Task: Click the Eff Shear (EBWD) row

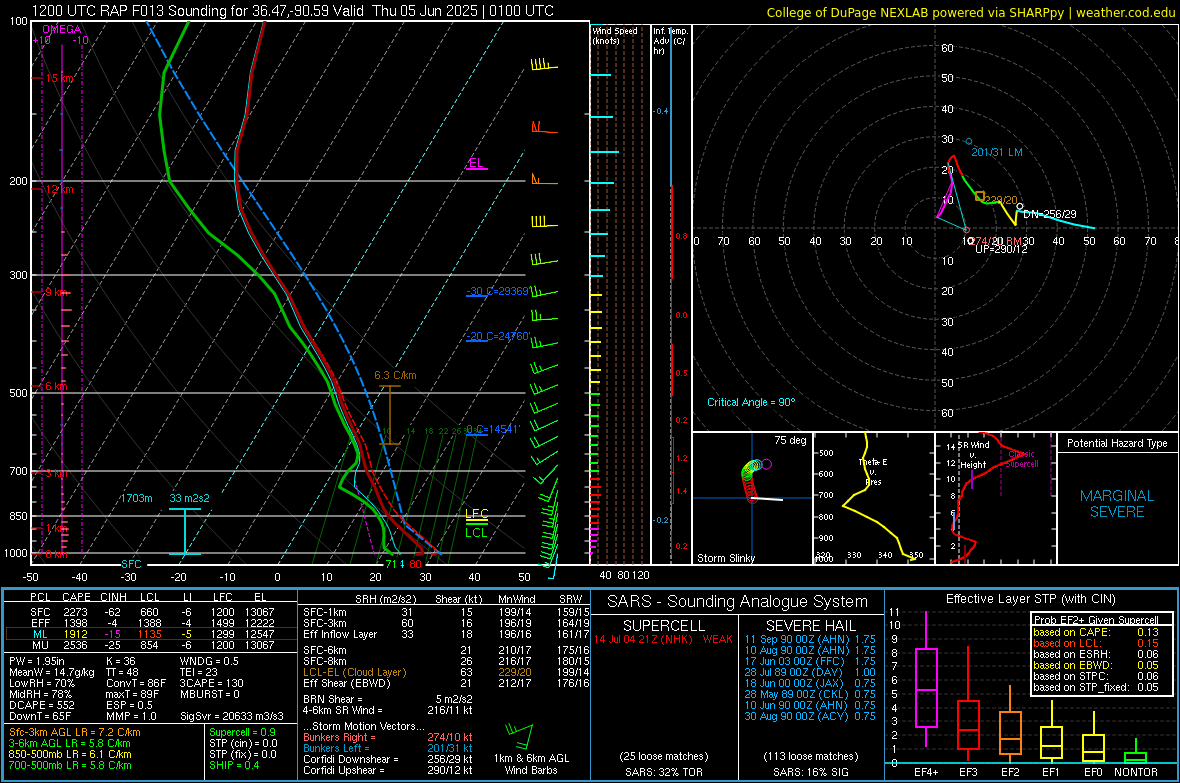Action: click(446, 683)
